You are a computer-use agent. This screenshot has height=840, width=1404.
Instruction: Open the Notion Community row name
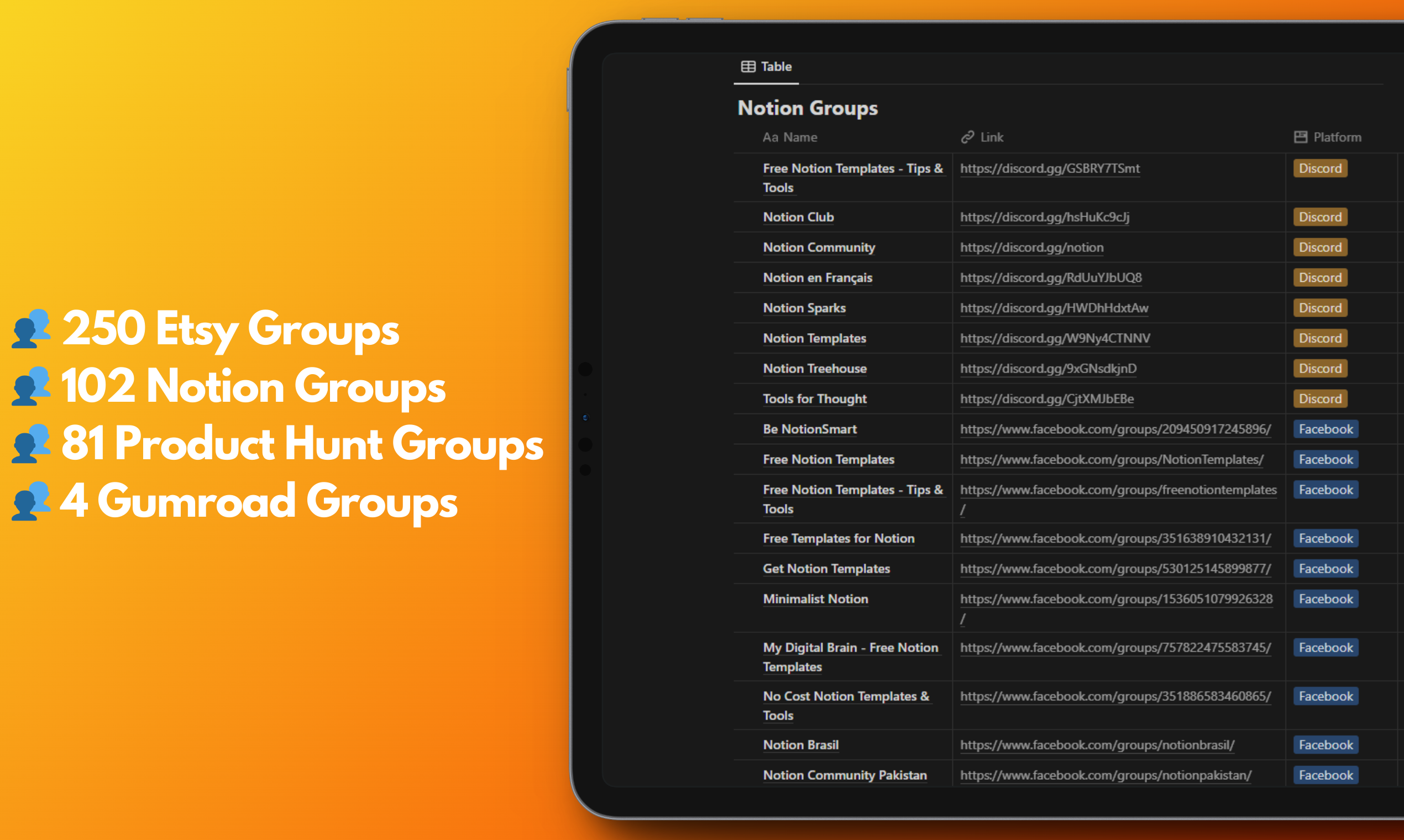pyautogui.click(x=819, y=248)
